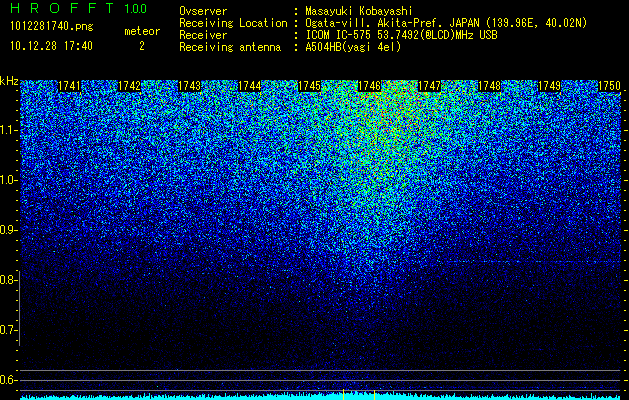The width and height of the screenshot is (629, 400).
Task: Click the 1748 time marker
Action: (x=489, y=86)
